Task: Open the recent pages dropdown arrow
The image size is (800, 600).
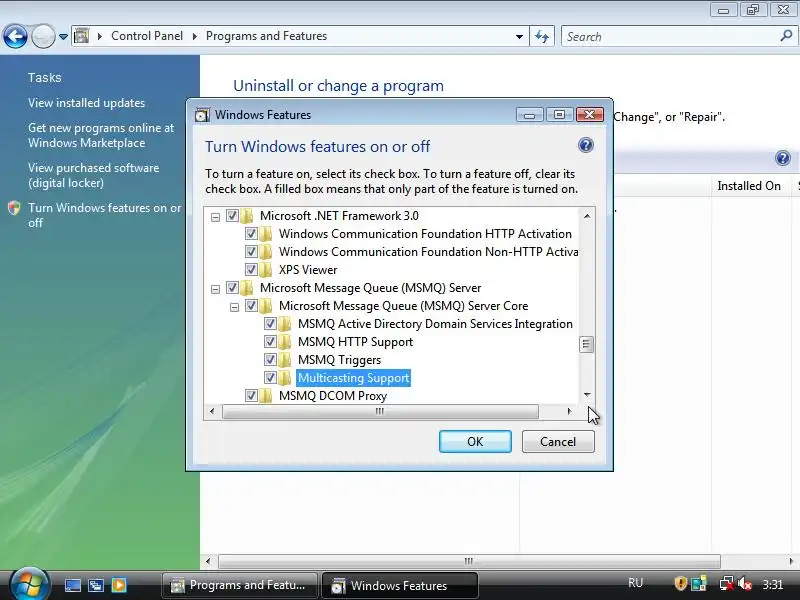Action: tap(63, 37)
